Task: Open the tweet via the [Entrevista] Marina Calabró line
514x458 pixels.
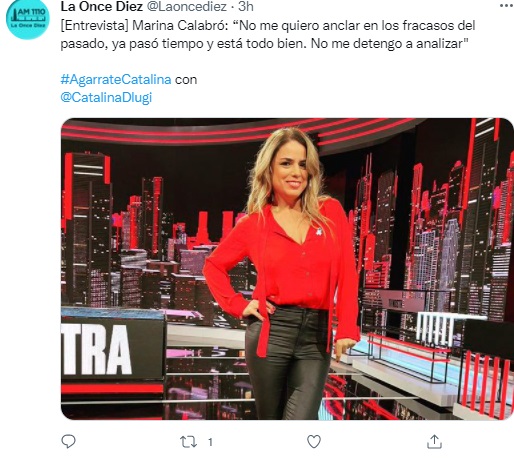Action: coord(268,26)
